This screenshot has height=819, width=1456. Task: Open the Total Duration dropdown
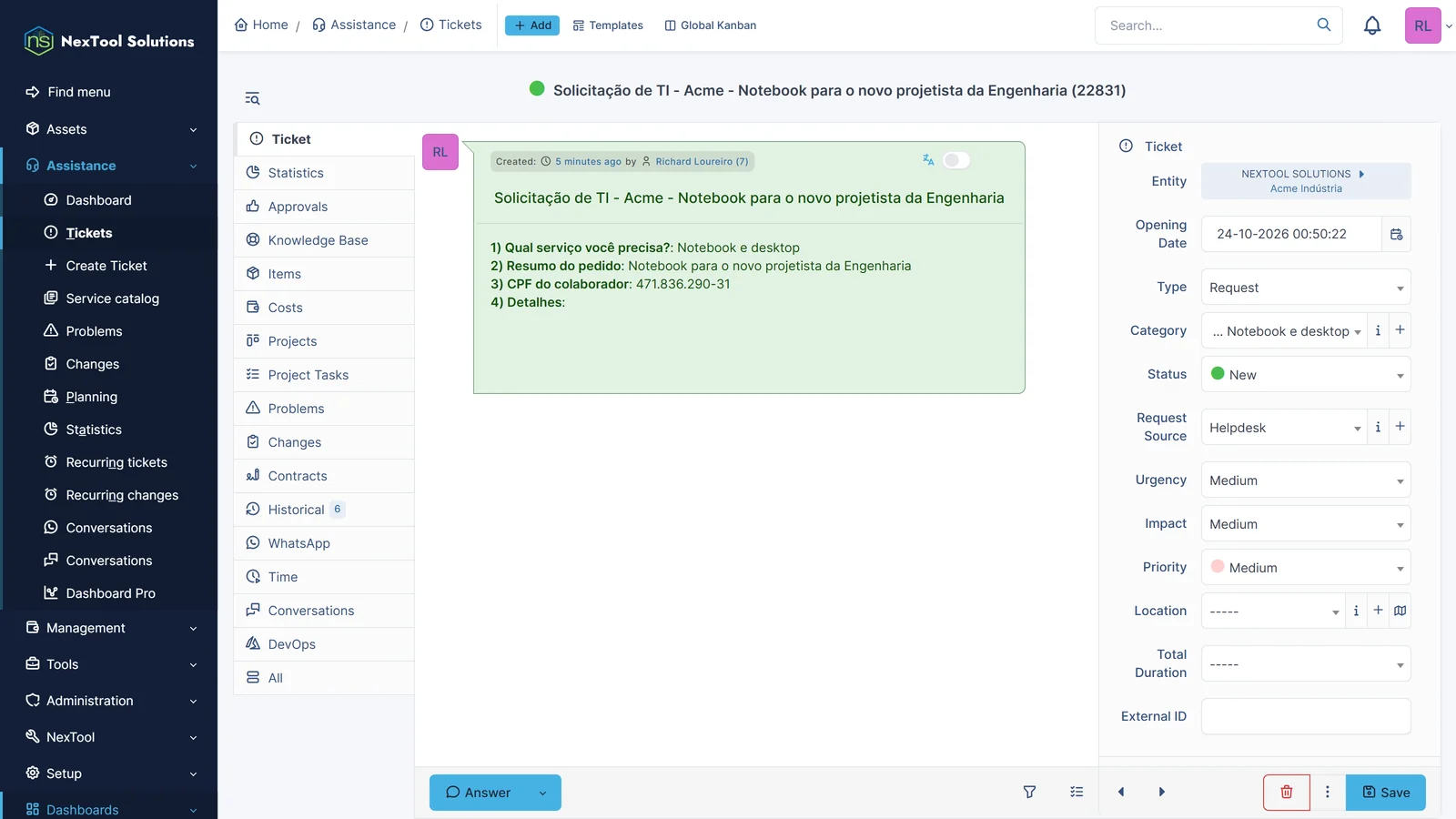tap(1306, 664)
